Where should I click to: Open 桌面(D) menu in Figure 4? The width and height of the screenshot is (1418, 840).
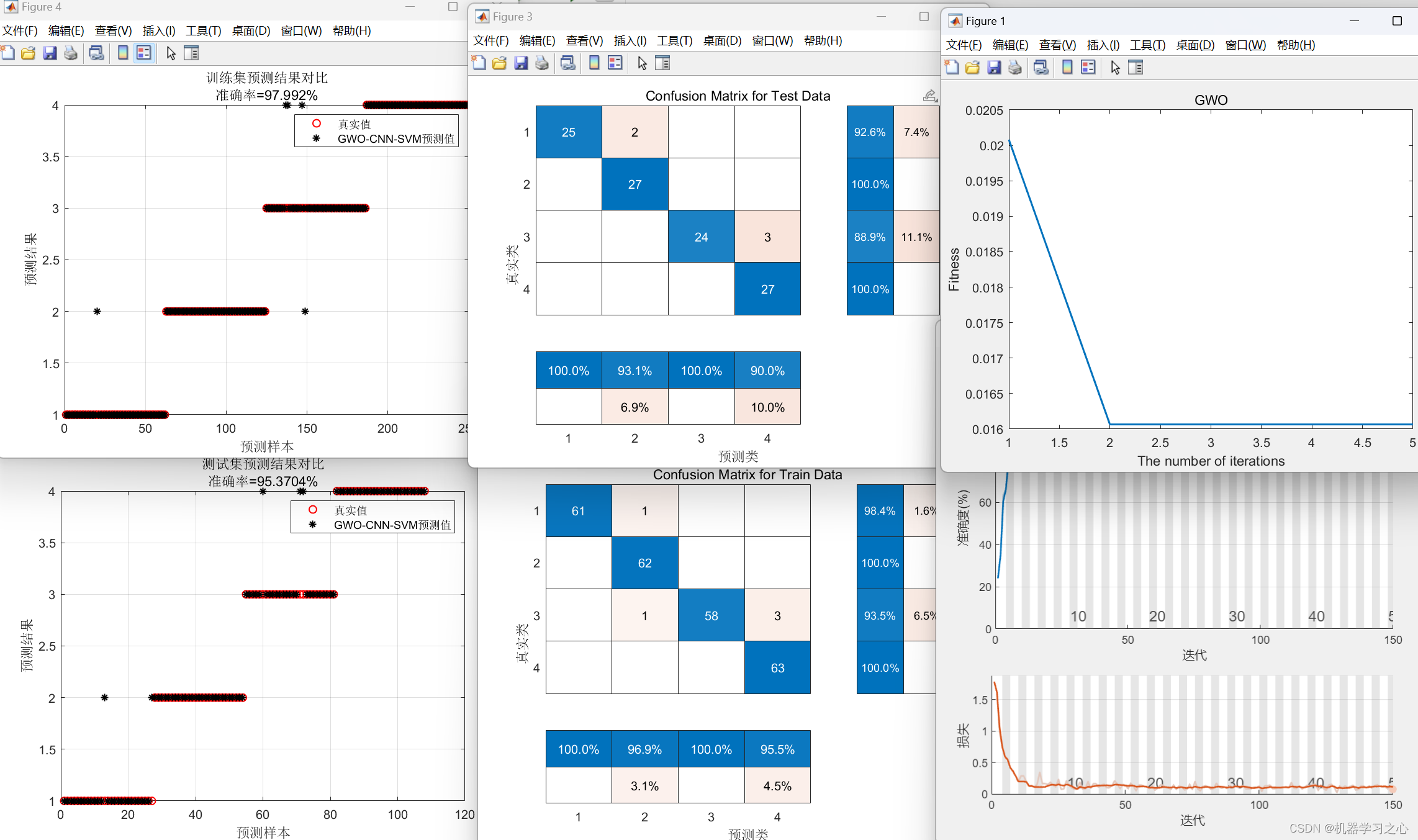point(251,31)
